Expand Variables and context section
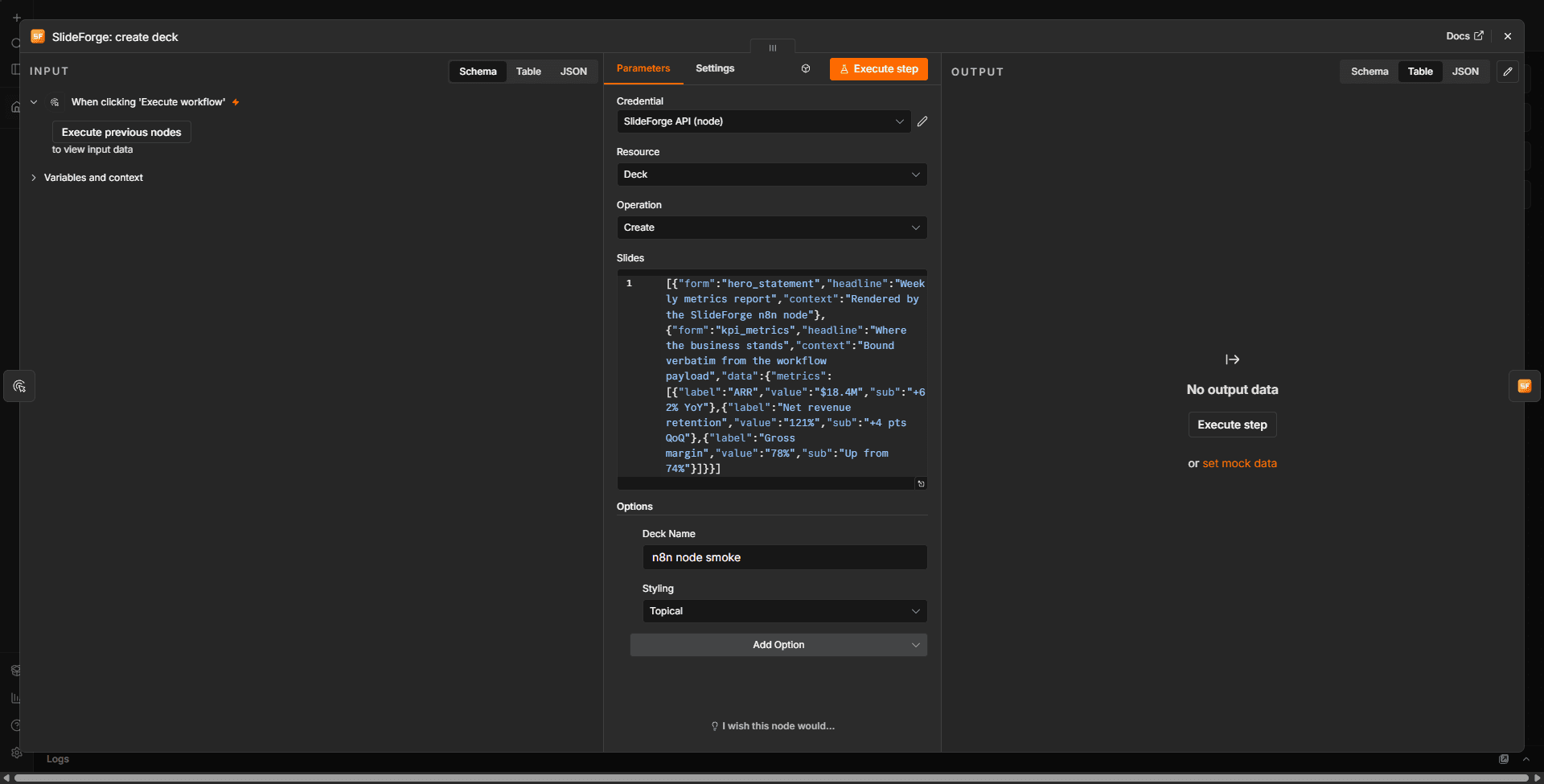This screenshot has height=784, width=1544. coord(34,178)
